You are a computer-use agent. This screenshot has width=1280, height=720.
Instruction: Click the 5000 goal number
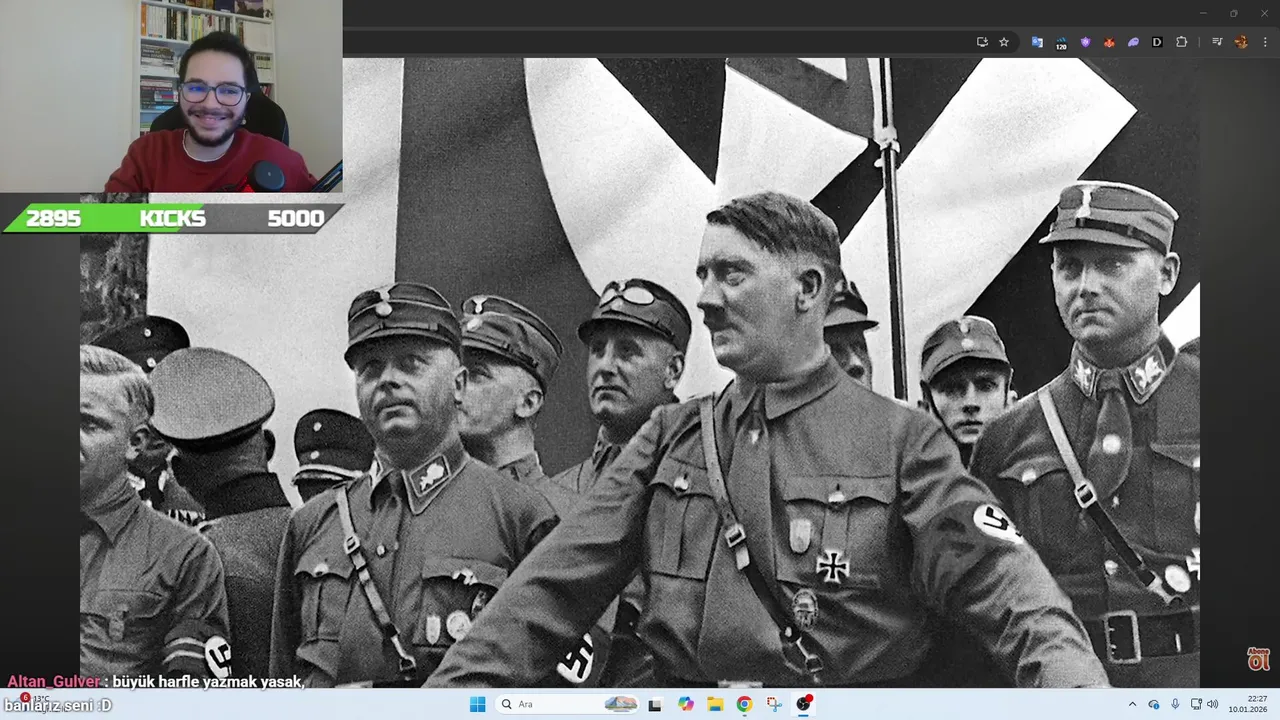coord(295,218)
